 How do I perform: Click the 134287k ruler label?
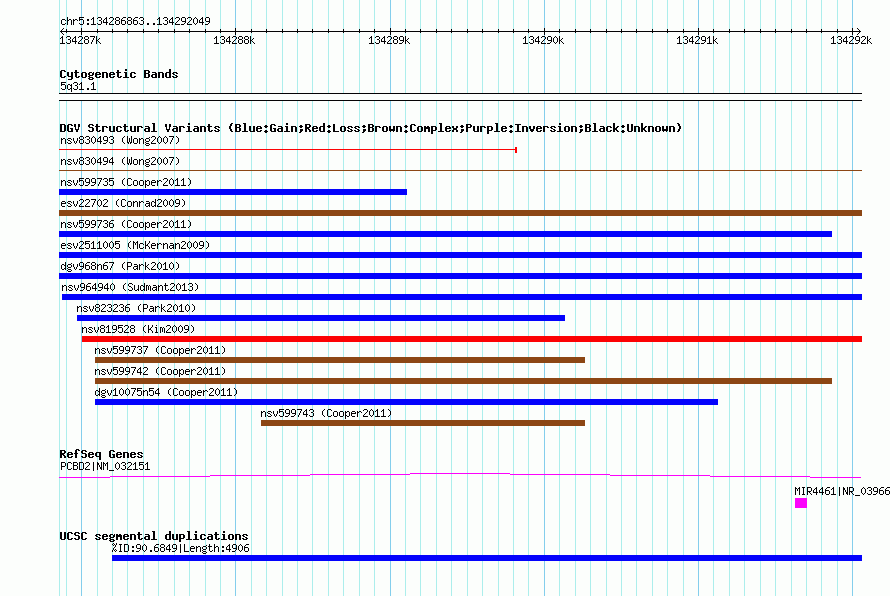[x=80, y=40]
